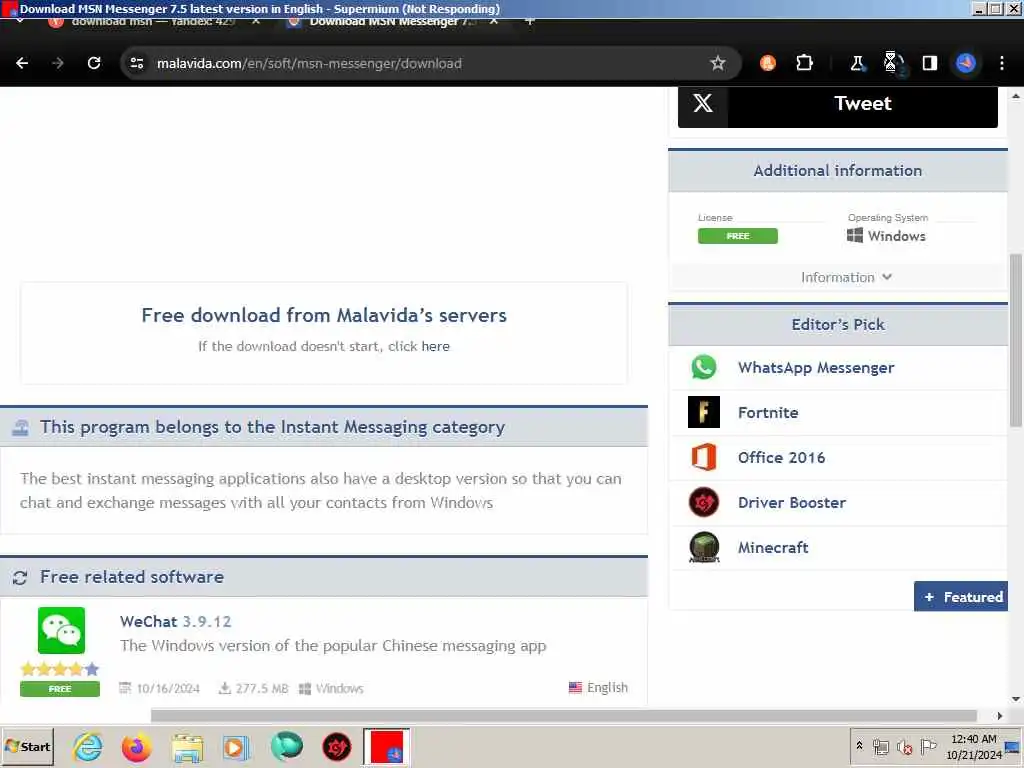Click the 277.5 MB file size text
This screenshot has height=768, width=1024.
pyautogui.click(x=261, y=688)
